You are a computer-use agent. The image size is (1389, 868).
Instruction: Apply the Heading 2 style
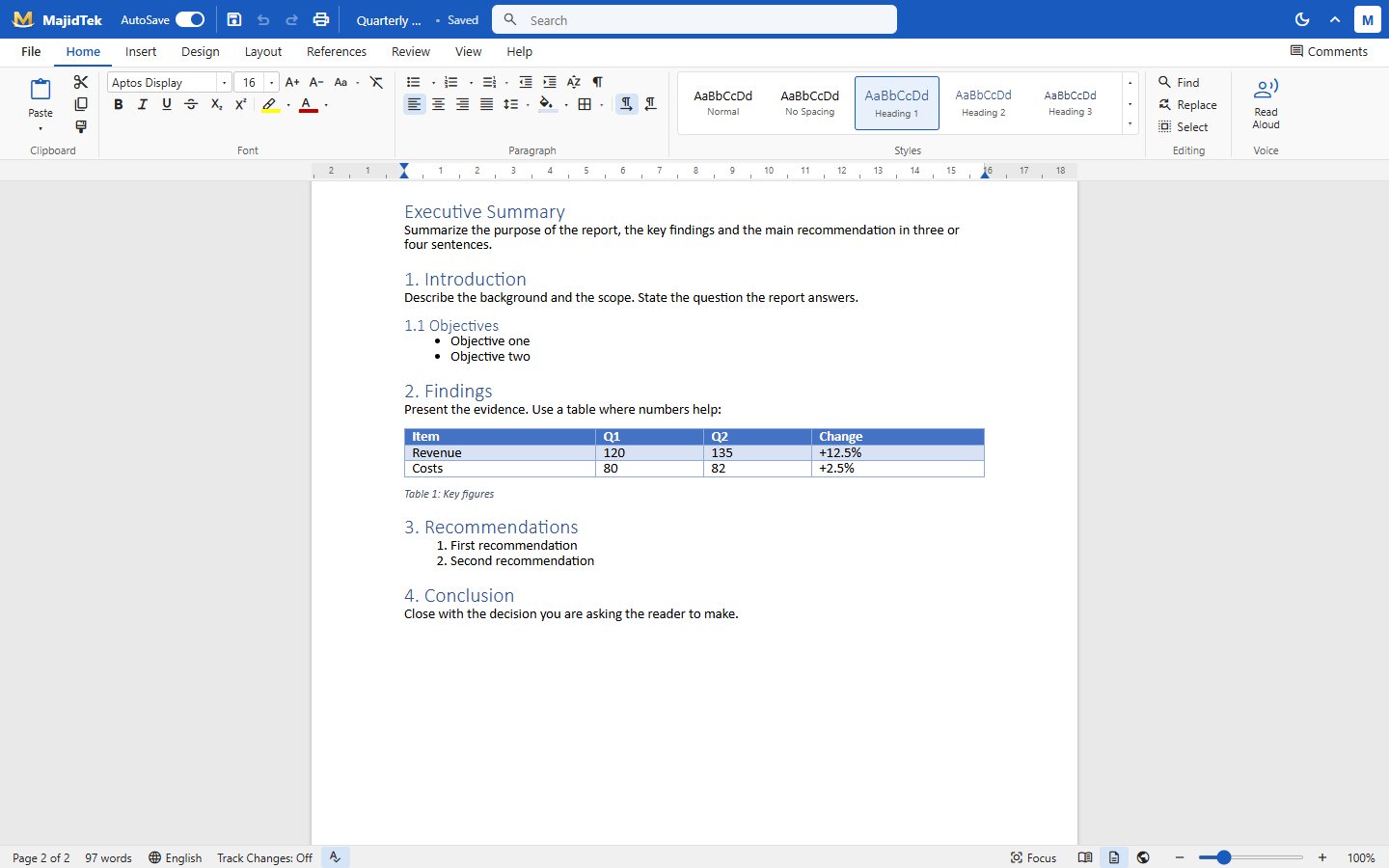(983, 103)
